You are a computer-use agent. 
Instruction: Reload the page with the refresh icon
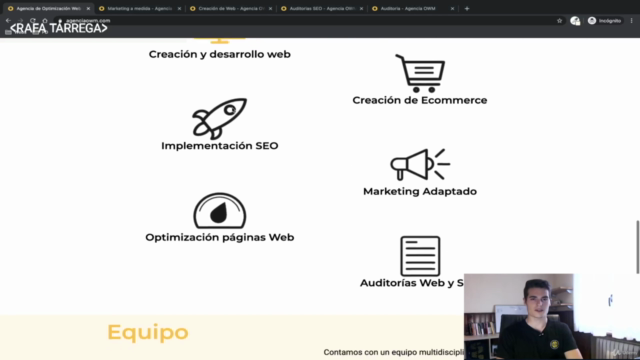(x=33, y=20)
